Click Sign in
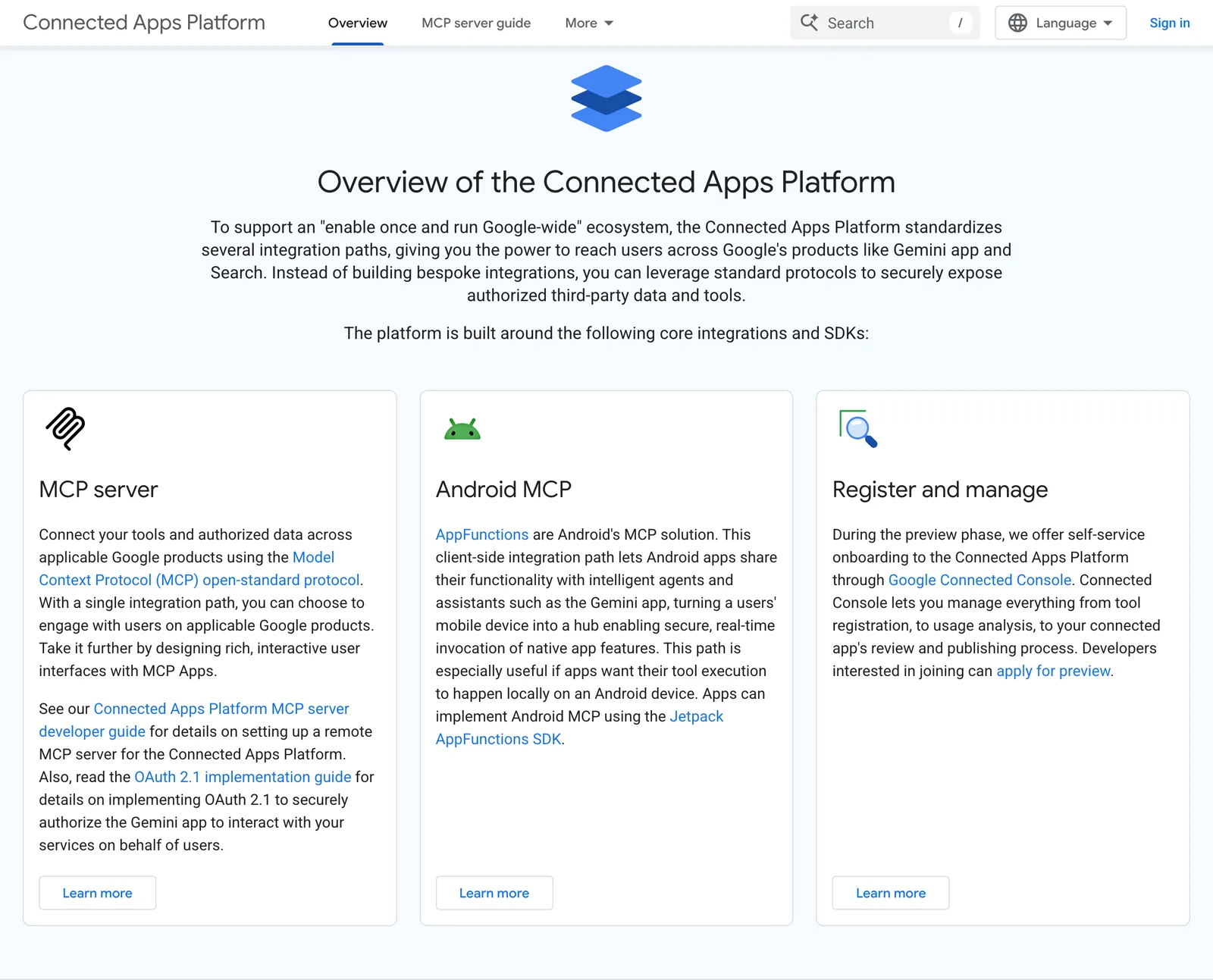Viewport: 1213px width, 980px height. tap(1170, 23)
